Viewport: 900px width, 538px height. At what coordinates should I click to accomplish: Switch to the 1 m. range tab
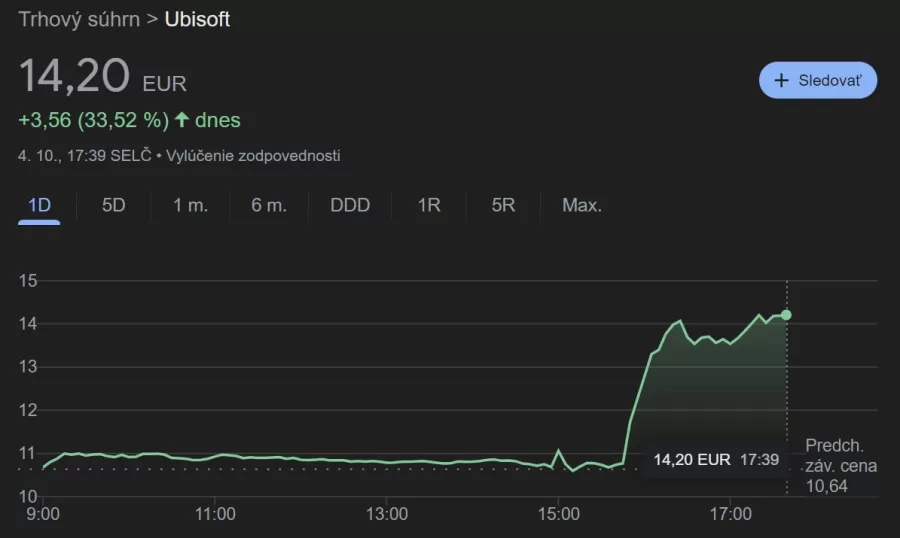click(190, 205)
